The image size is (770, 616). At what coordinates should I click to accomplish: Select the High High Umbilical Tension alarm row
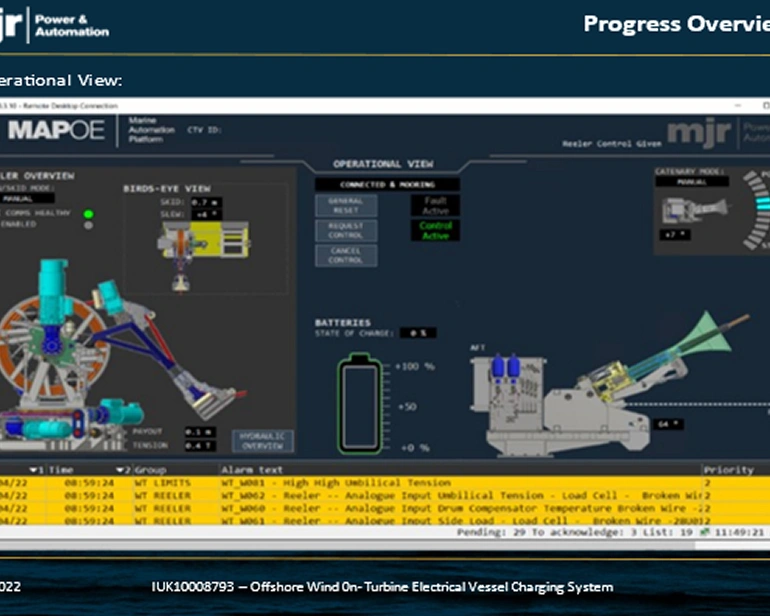pyautogui.click(x=385, y=483)
